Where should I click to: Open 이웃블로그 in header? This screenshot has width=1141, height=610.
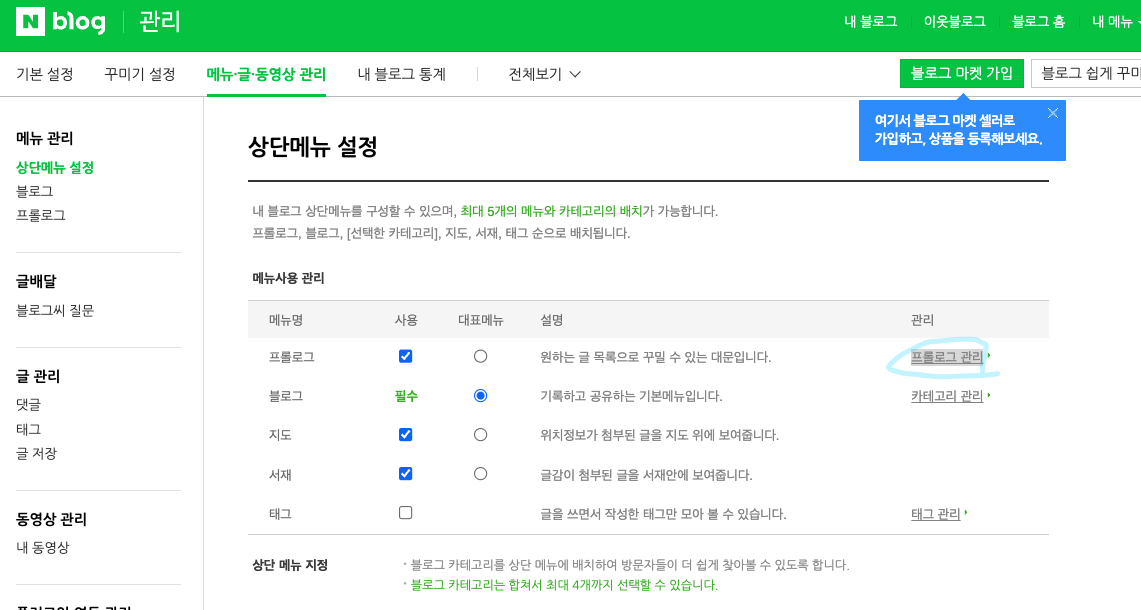pyautogui.click(x=955, y=22)
